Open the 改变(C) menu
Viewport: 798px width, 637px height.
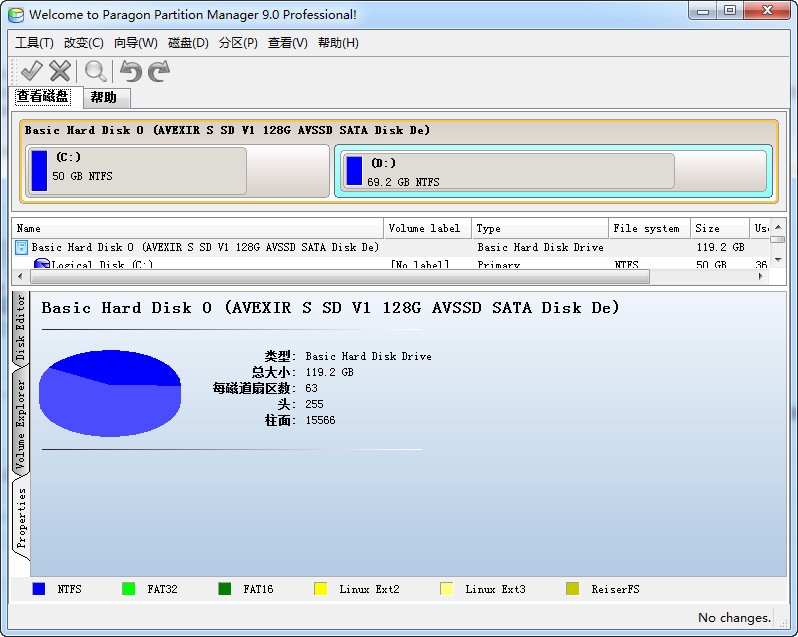point(83,43)
